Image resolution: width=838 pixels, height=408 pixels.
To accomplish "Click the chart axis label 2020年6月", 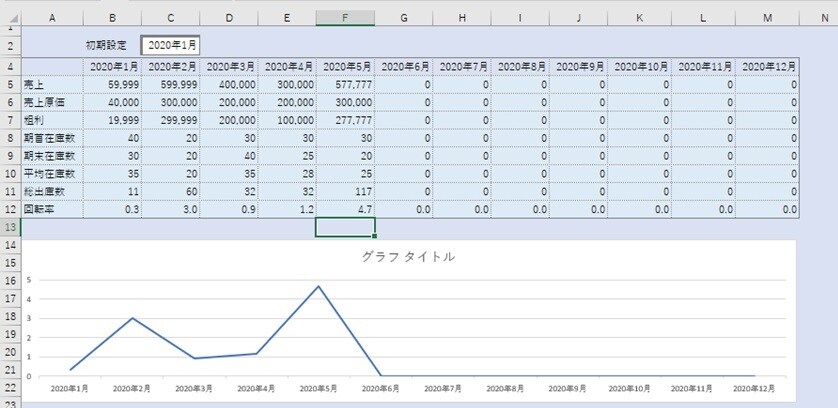I will coord(381,389).
